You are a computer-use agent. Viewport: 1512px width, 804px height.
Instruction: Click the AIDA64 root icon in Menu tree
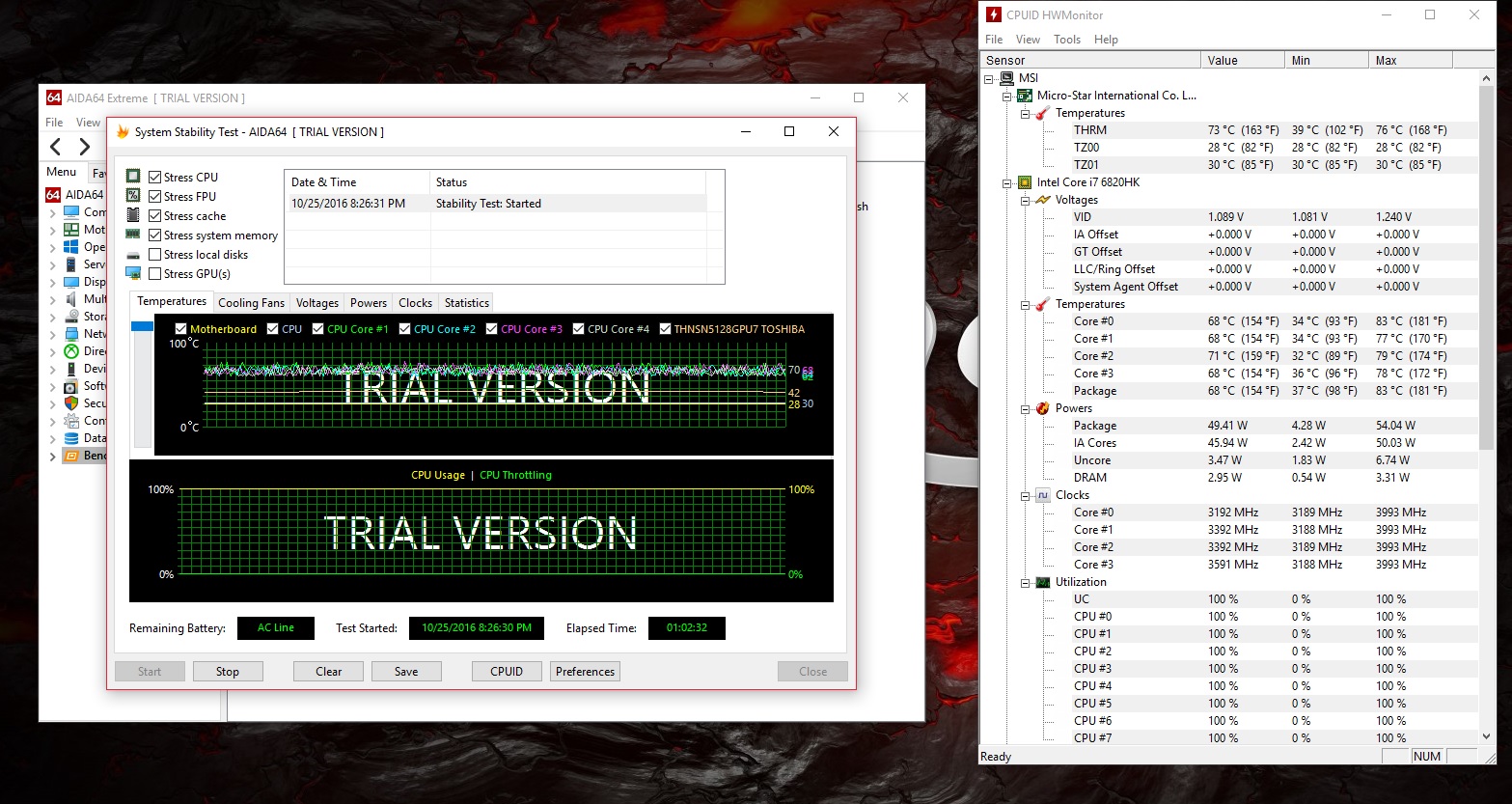[54, 194]
